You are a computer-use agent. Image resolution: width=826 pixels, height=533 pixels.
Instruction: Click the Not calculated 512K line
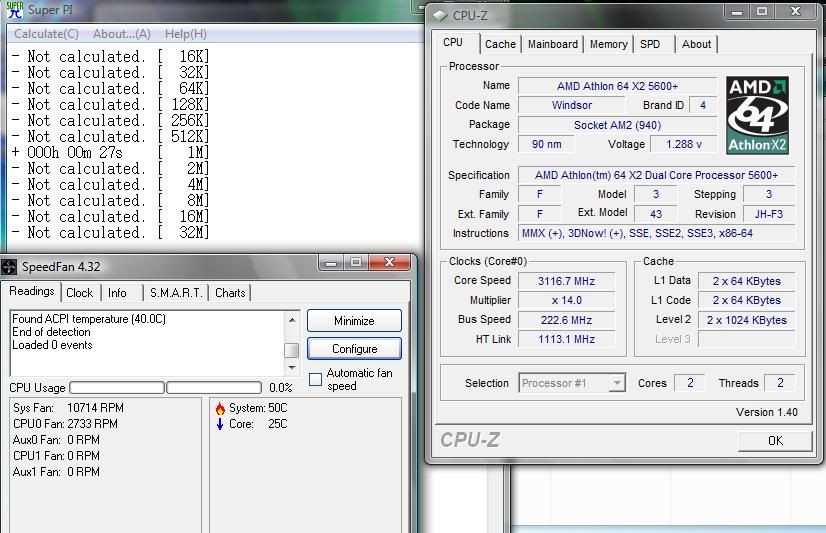tap(111, 137)
